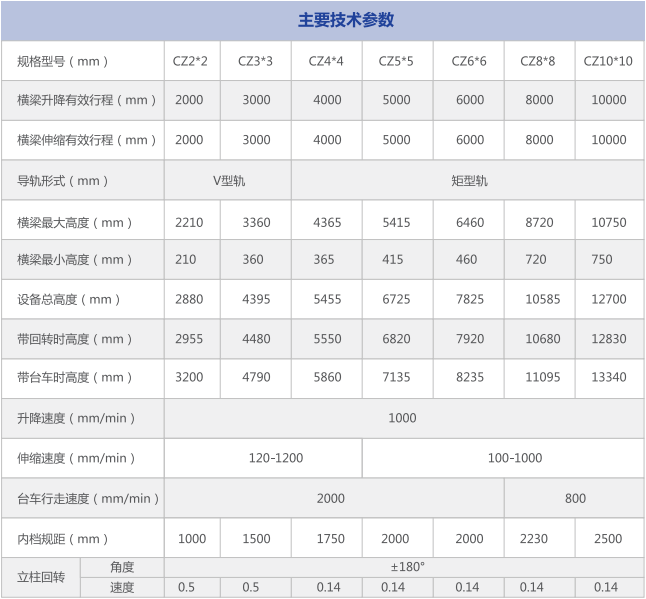
Task: Select the 13340 height value cell
Action: click(608, 378)
